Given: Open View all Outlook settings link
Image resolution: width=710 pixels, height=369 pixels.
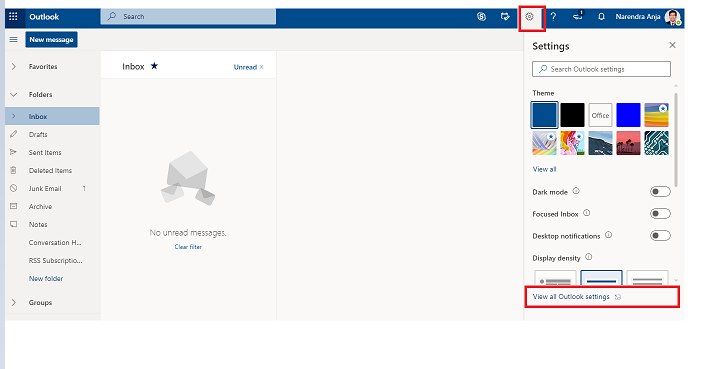Looking at the screenshot, I should pos(571,297).
